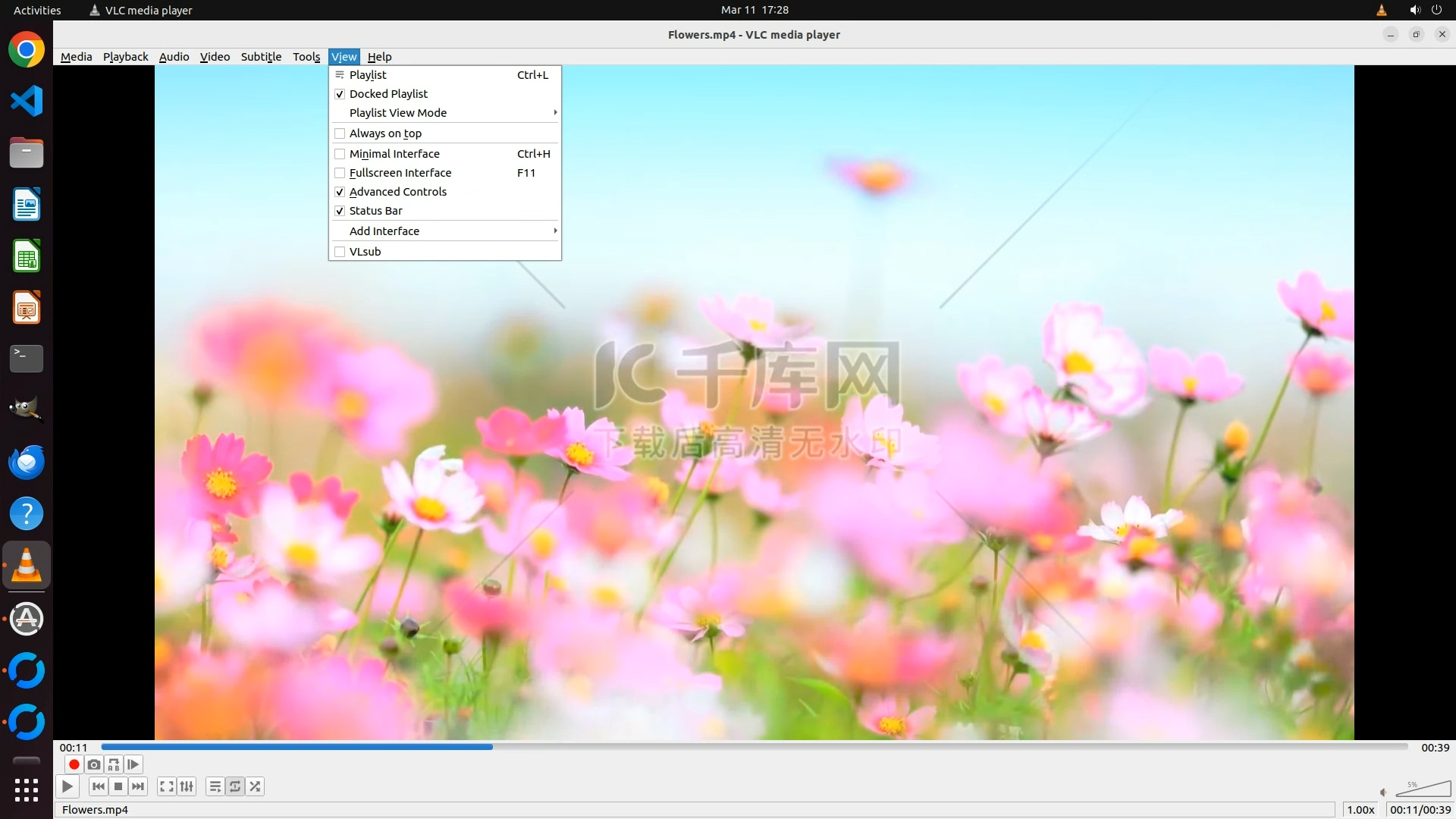Screen dimensions: 1456x819
Task: Enable Always on top checkbox
Action: (385, 133)
